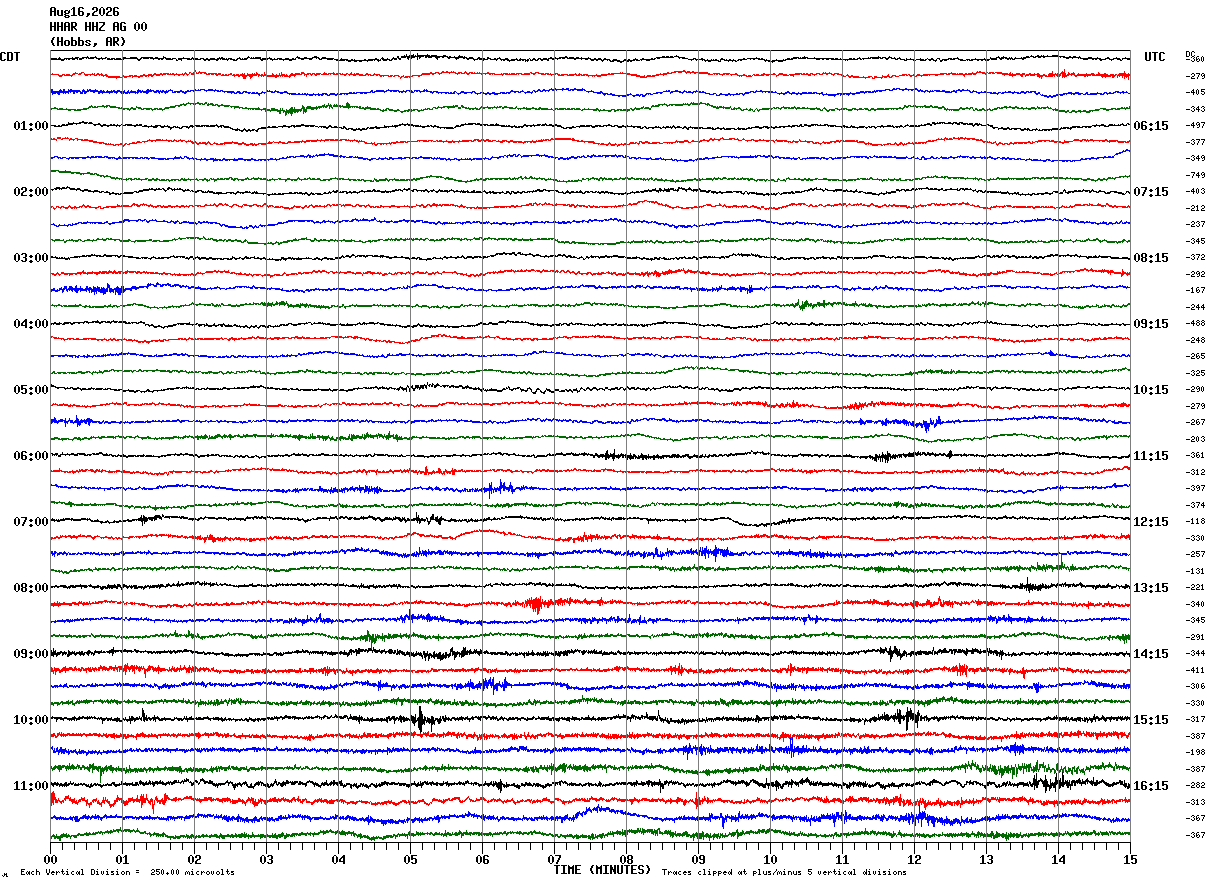Click minute 09 on the bottom axis
1210x886 pixels.
pyautogui.click(x=698, y=859)
